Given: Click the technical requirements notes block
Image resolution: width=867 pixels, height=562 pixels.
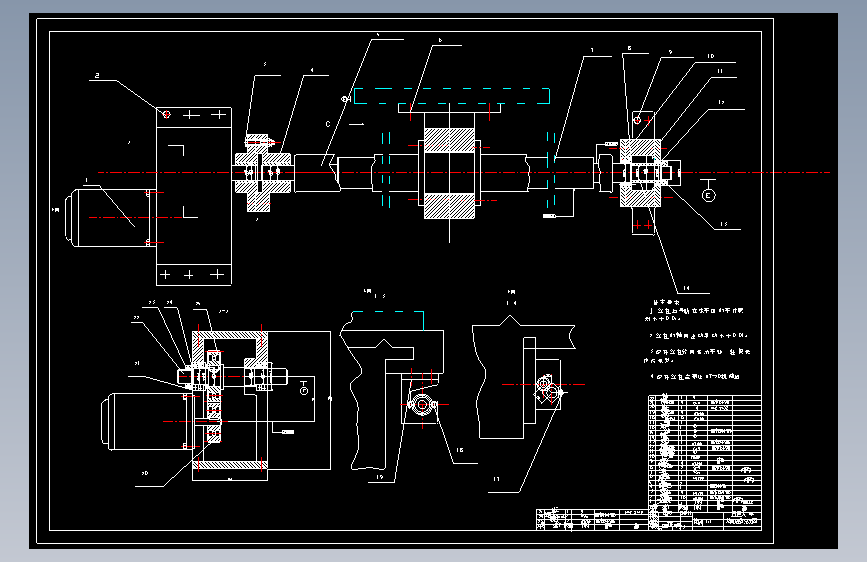Looking at the screenshot, I should tap(697, 340).
